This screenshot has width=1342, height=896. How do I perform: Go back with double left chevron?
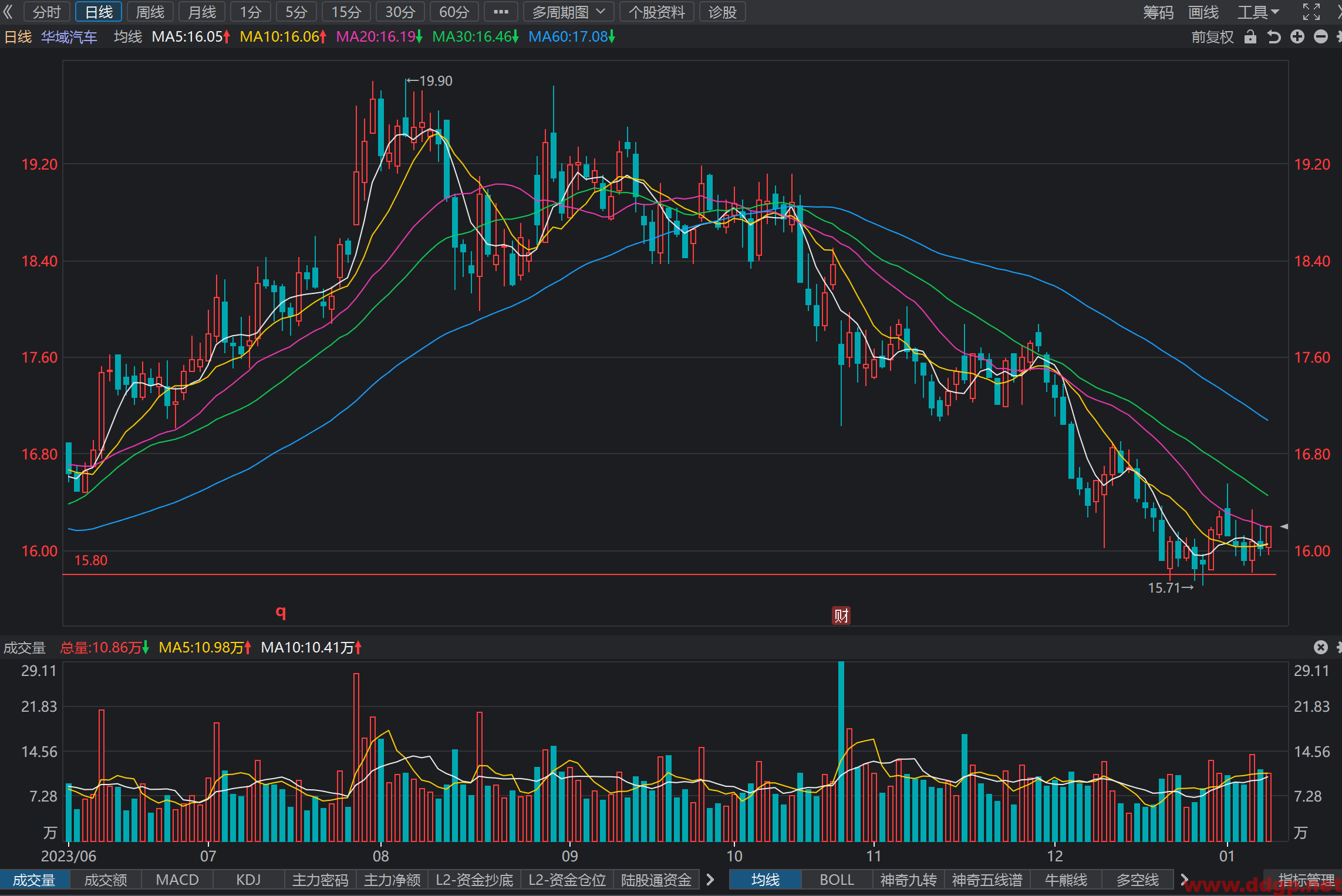(8, 12)
